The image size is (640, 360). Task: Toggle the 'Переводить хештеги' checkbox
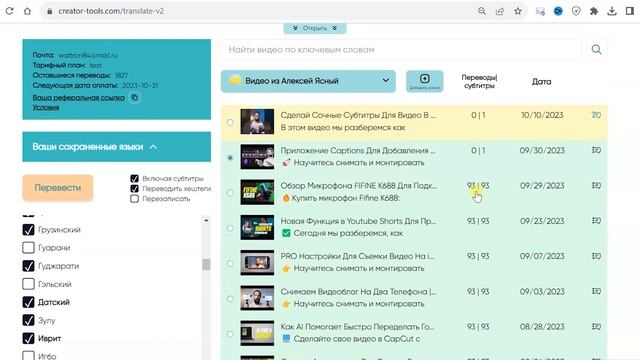tap(134, 189)
